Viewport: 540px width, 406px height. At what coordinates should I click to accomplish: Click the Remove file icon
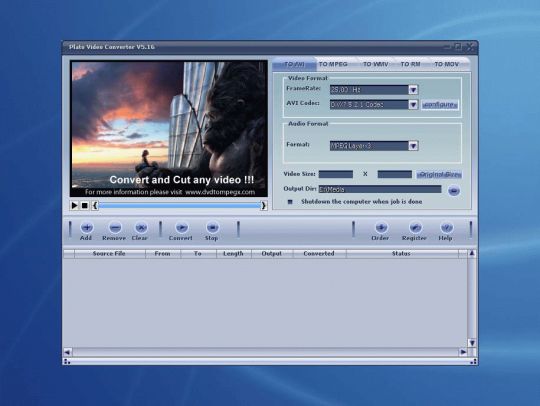[x=115, y=228]
